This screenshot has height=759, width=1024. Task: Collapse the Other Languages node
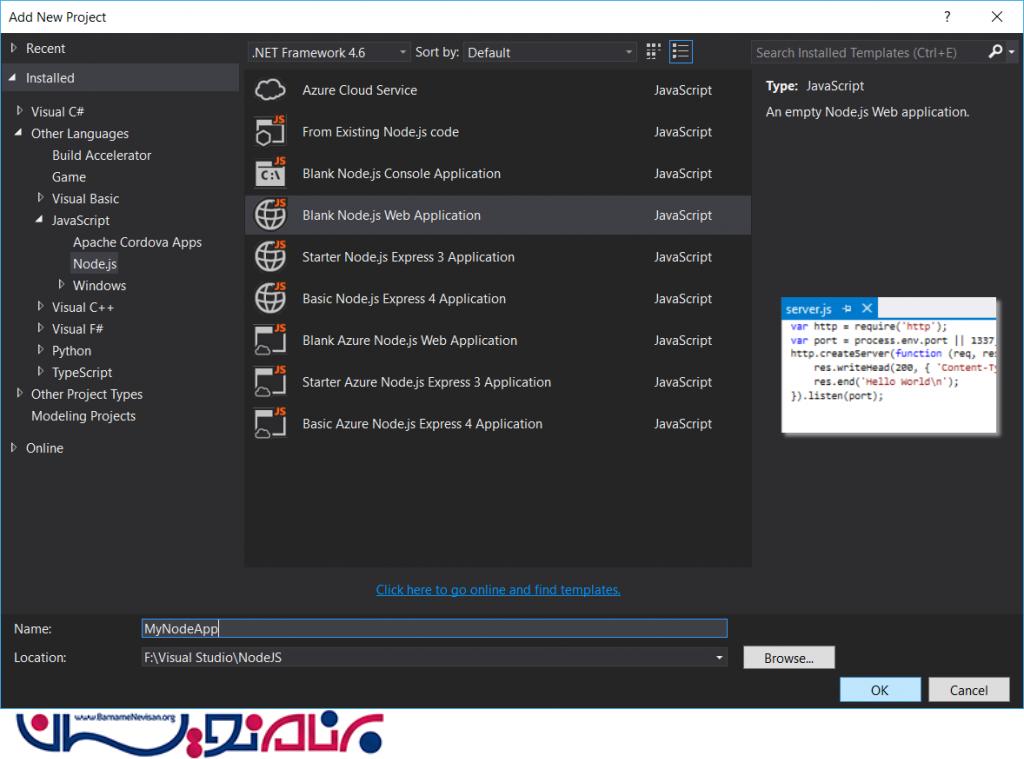[x=18, y=133]
